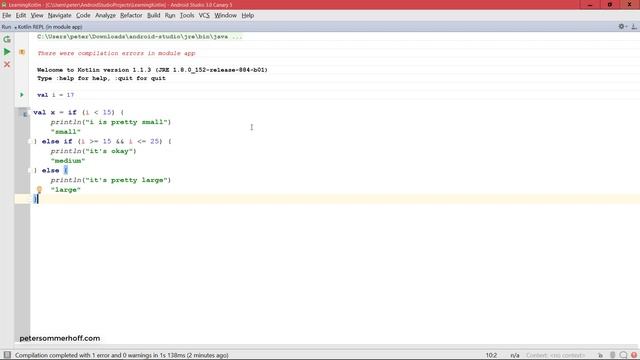Click the "Welcome to Kotlin version 1.1.3" line
Viewport: 640px width, 360px height.
pos(152,70)
